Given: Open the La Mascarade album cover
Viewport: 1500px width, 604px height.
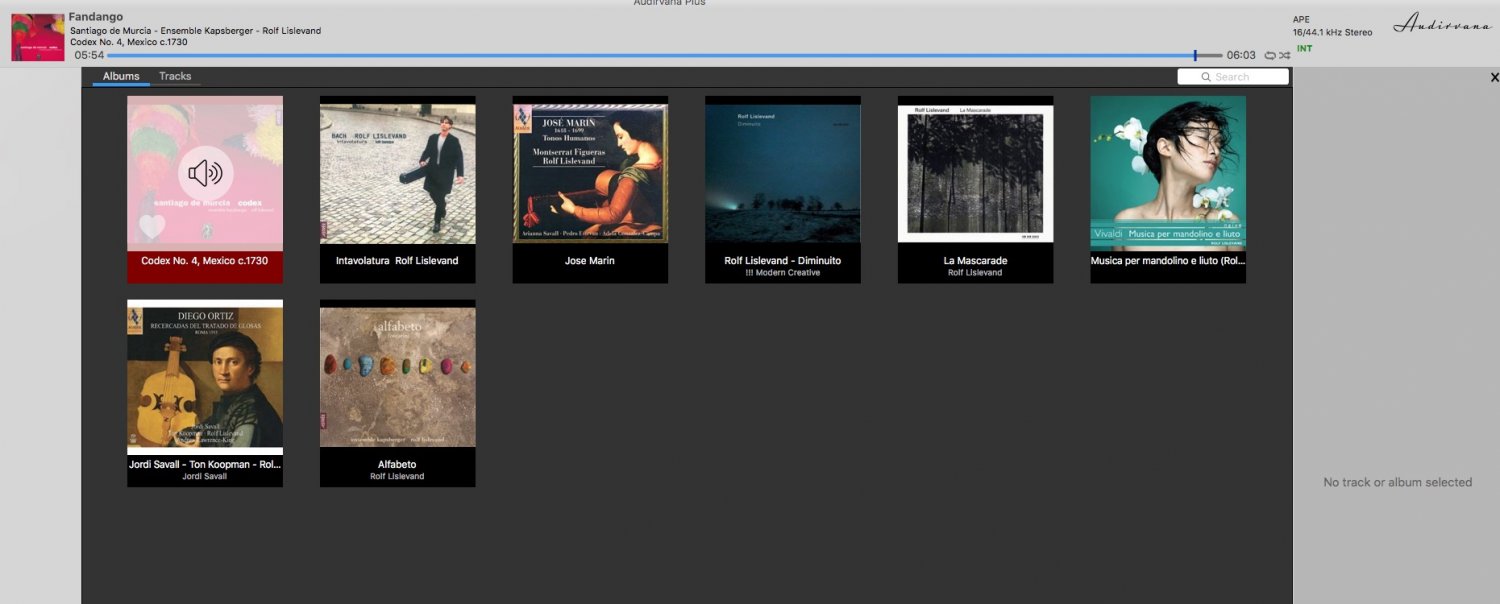Looking at the screenshot, I should (x=976, y=173).
